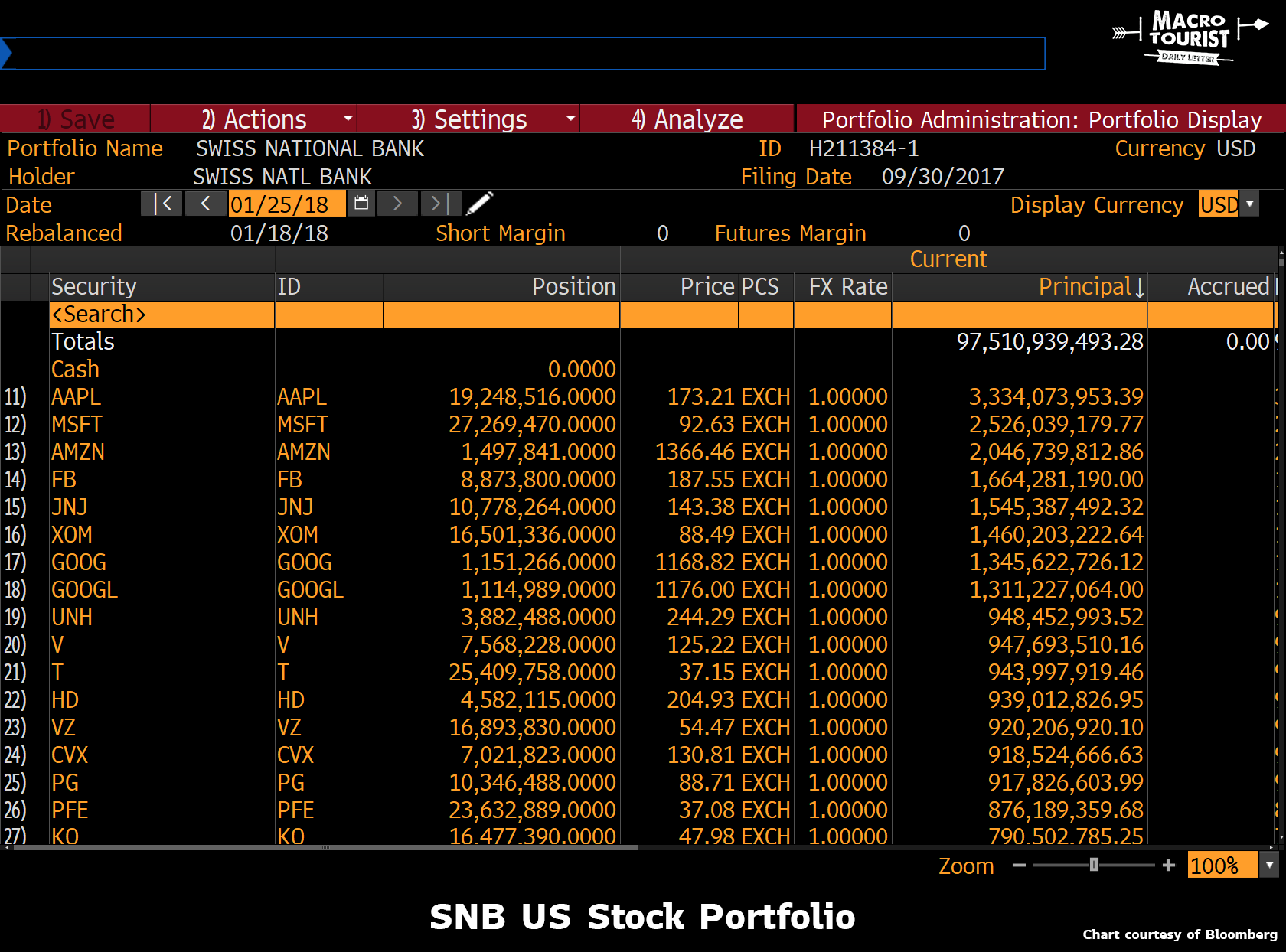Click the zoom out minus icon

pos(1019,866)
